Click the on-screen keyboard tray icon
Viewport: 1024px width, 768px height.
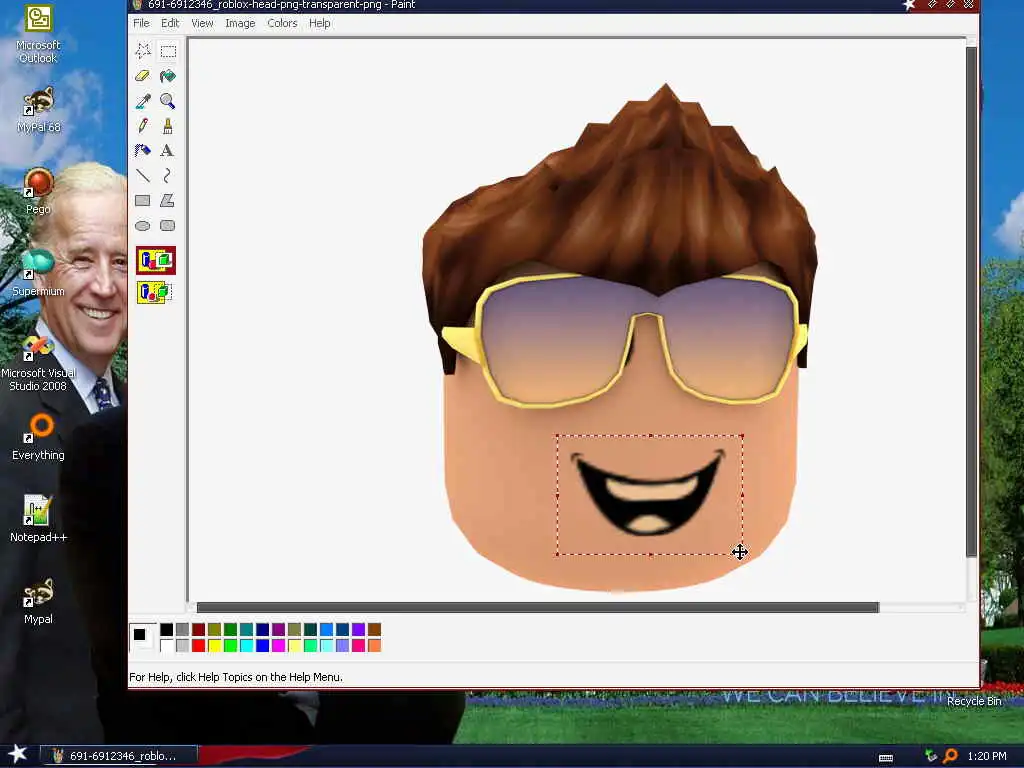coord(886,758)
